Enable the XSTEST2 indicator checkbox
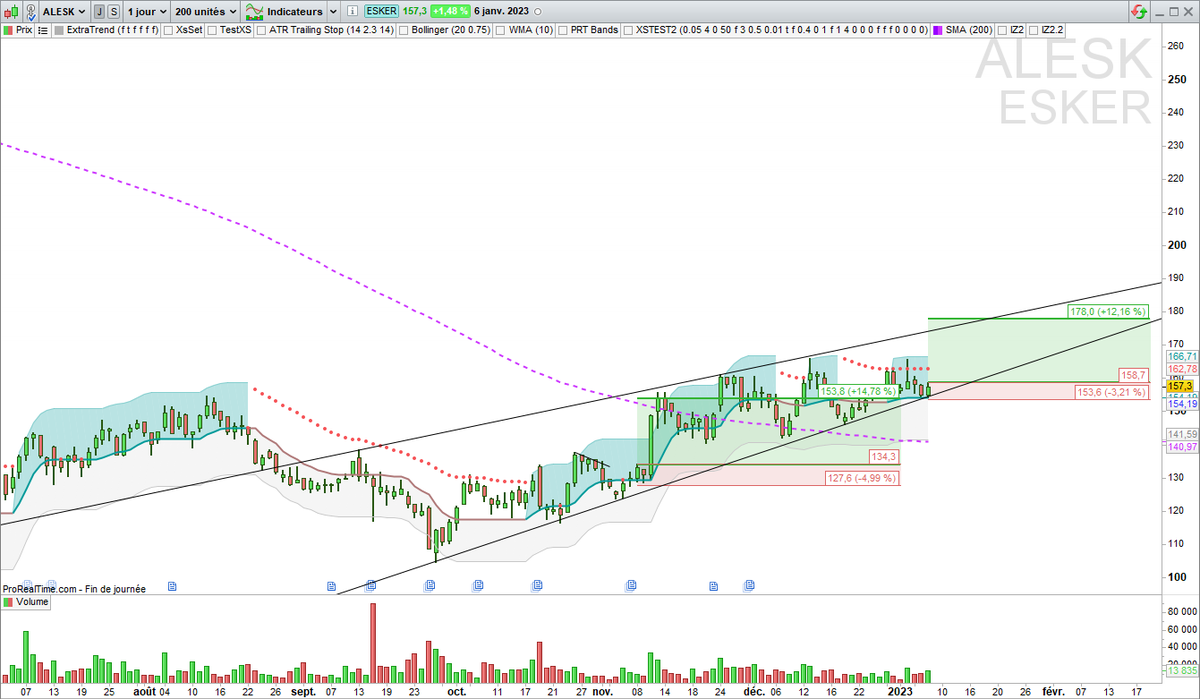This screenshot has width=1200, height=699. pyautogui.click(x=628, y=30)
